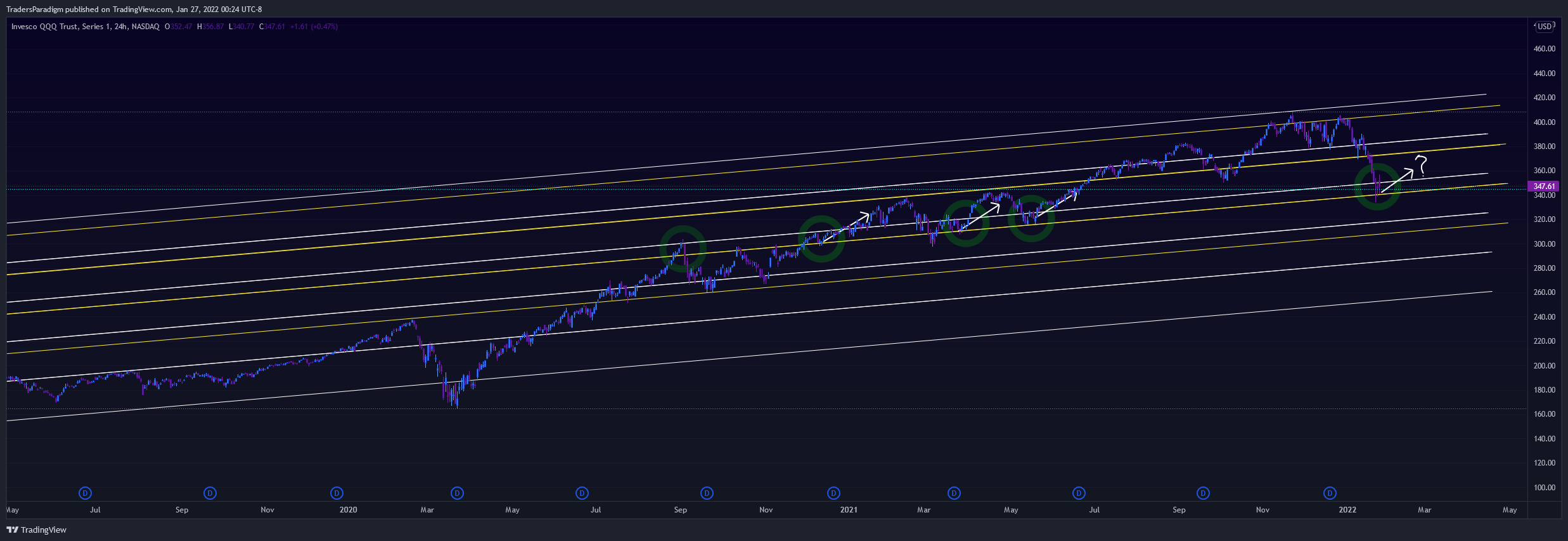Click the current price label 347.61

pyautogui.click(x=1544, y=186)
